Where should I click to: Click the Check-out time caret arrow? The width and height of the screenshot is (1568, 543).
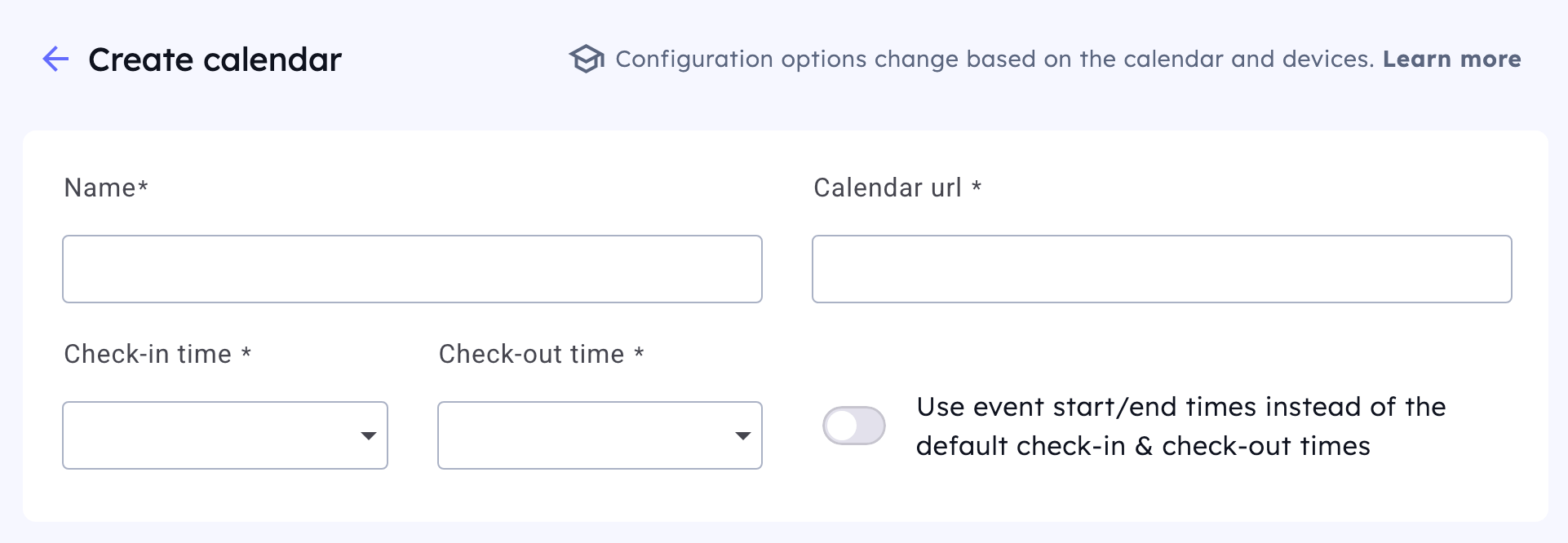point(742,436)
